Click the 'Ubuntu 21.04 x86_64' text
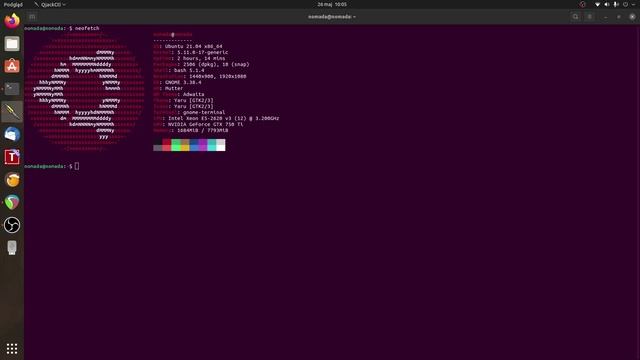The width and height of the screenshot is (640, 360). (x=194, y=46)
